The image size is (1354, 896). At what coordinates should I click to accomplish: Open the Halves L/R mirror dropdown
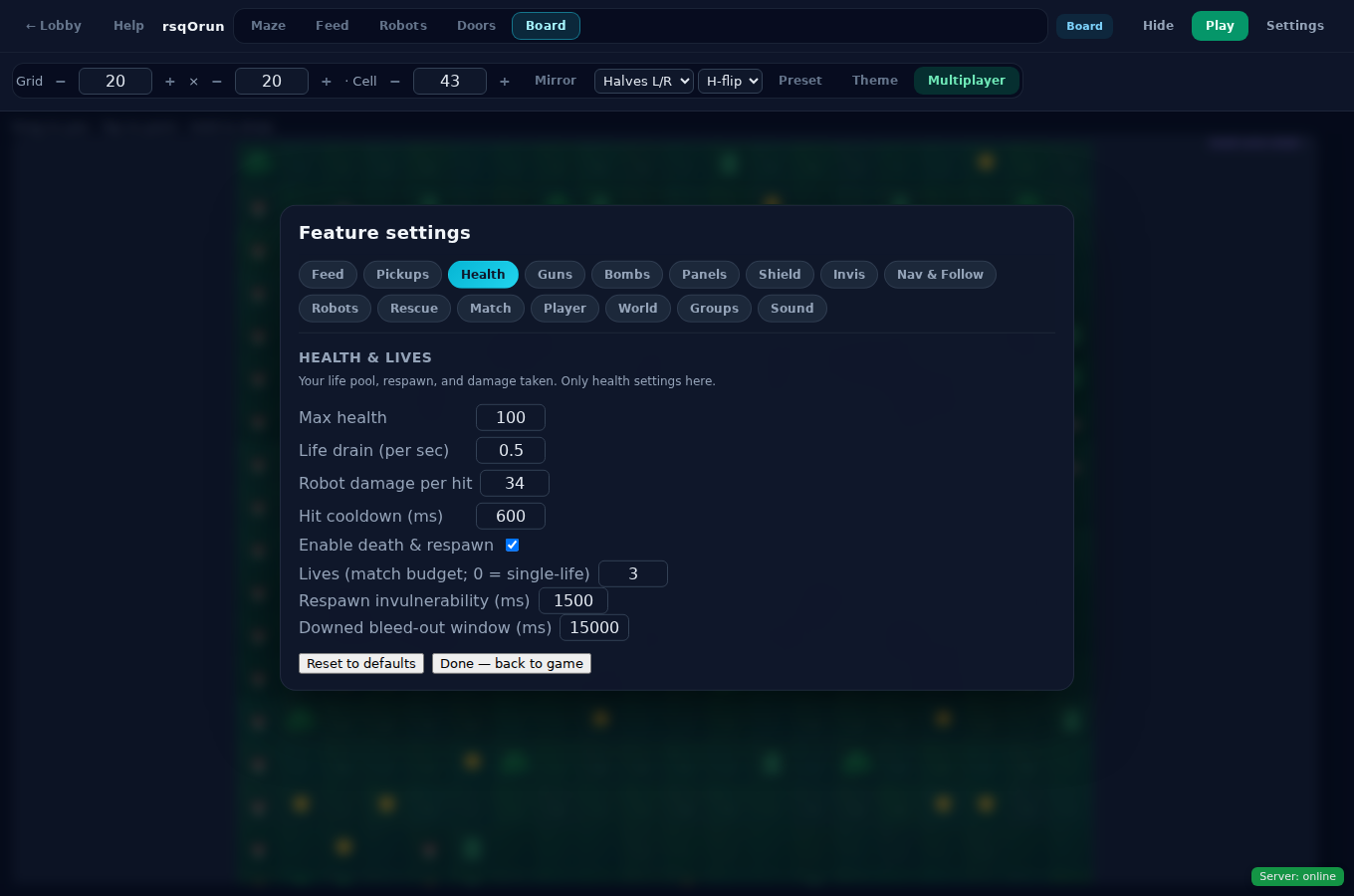644,82
